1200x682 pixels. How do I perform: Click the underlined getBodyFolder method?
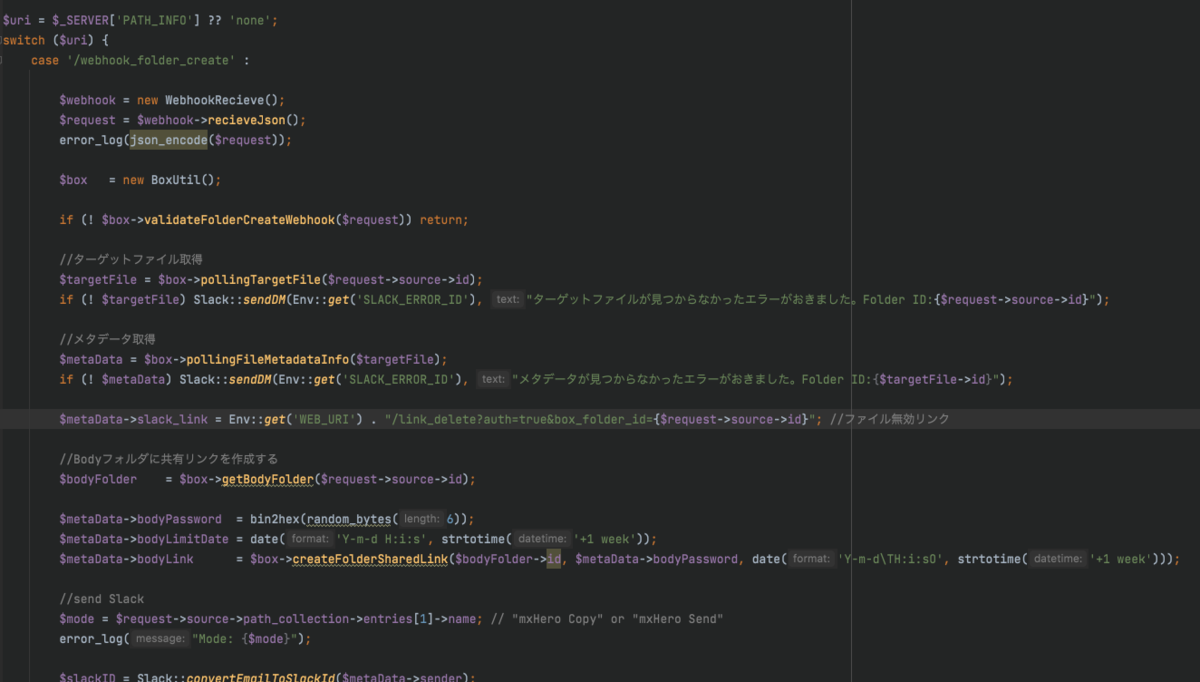tap(268, 479)
